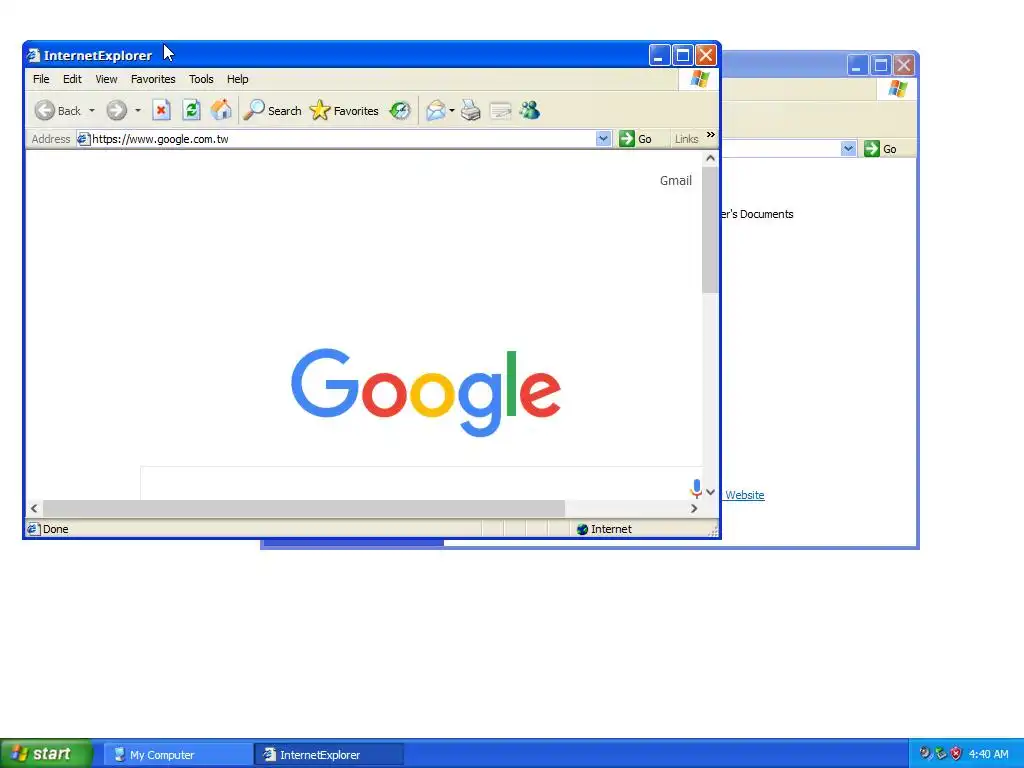The height and width of the screenshot is (768, 1024).
Task: Click the Done status bar text
Action: pyautogui.click(x=56, y=529)
